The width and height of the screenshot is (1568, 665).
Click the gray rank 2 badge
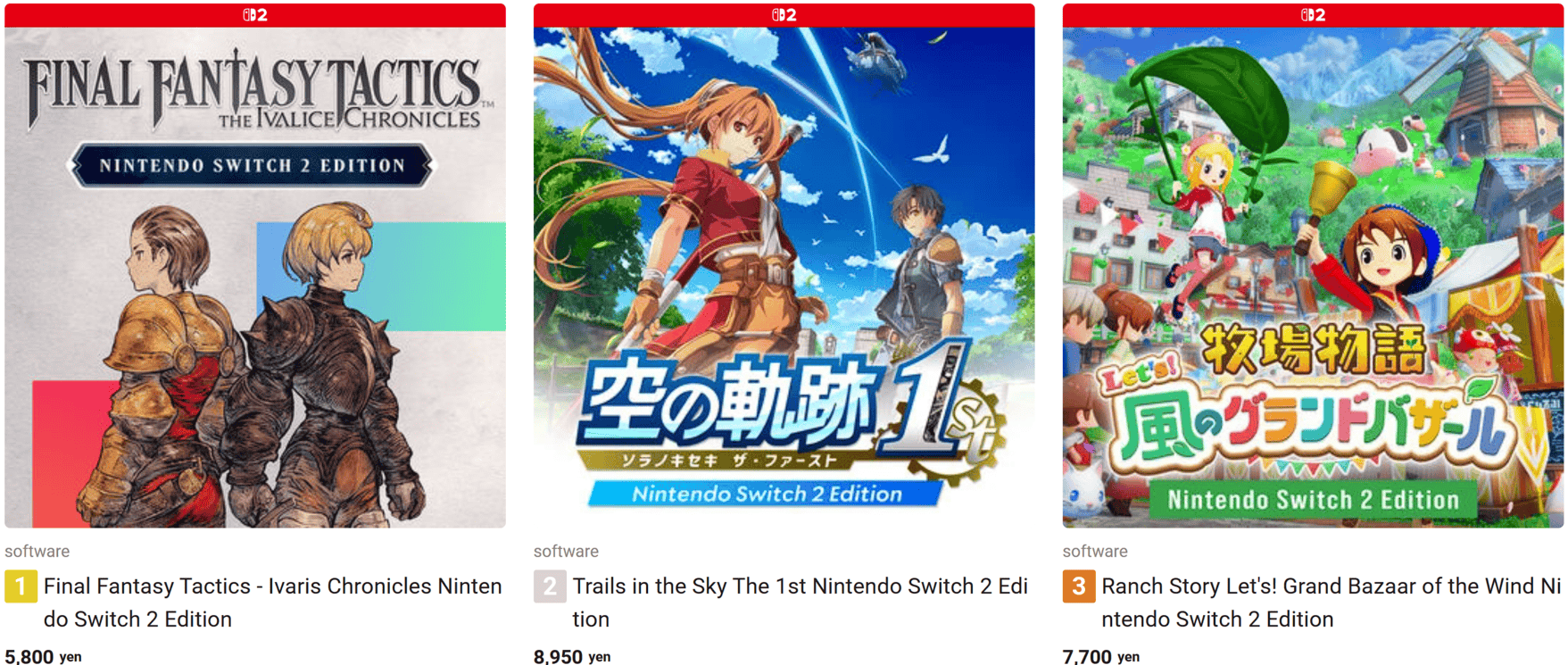tap(550, 586)
